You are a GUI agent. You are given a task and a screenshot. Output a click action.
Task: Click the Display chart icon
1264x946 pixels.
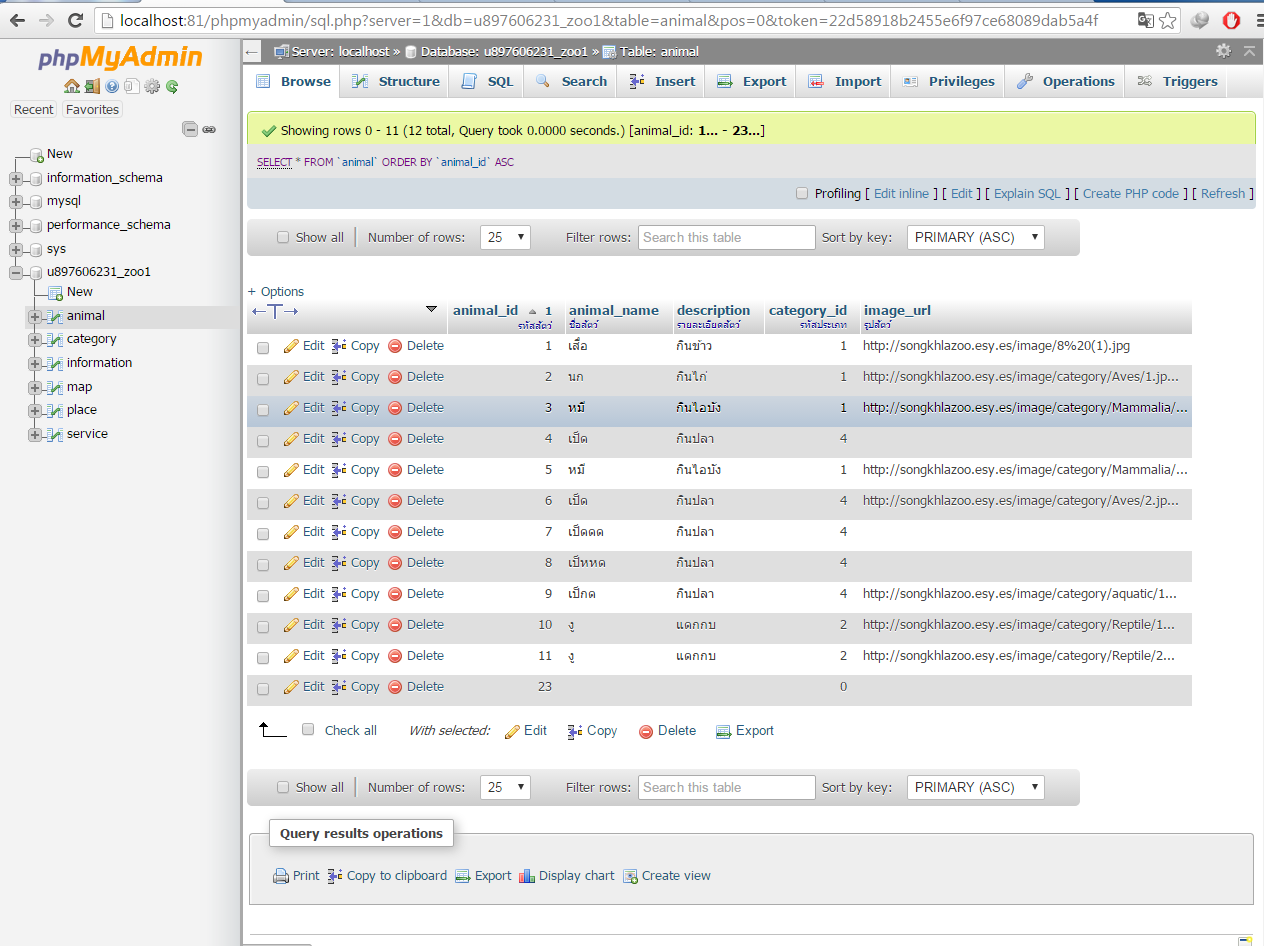click(527, 876)
